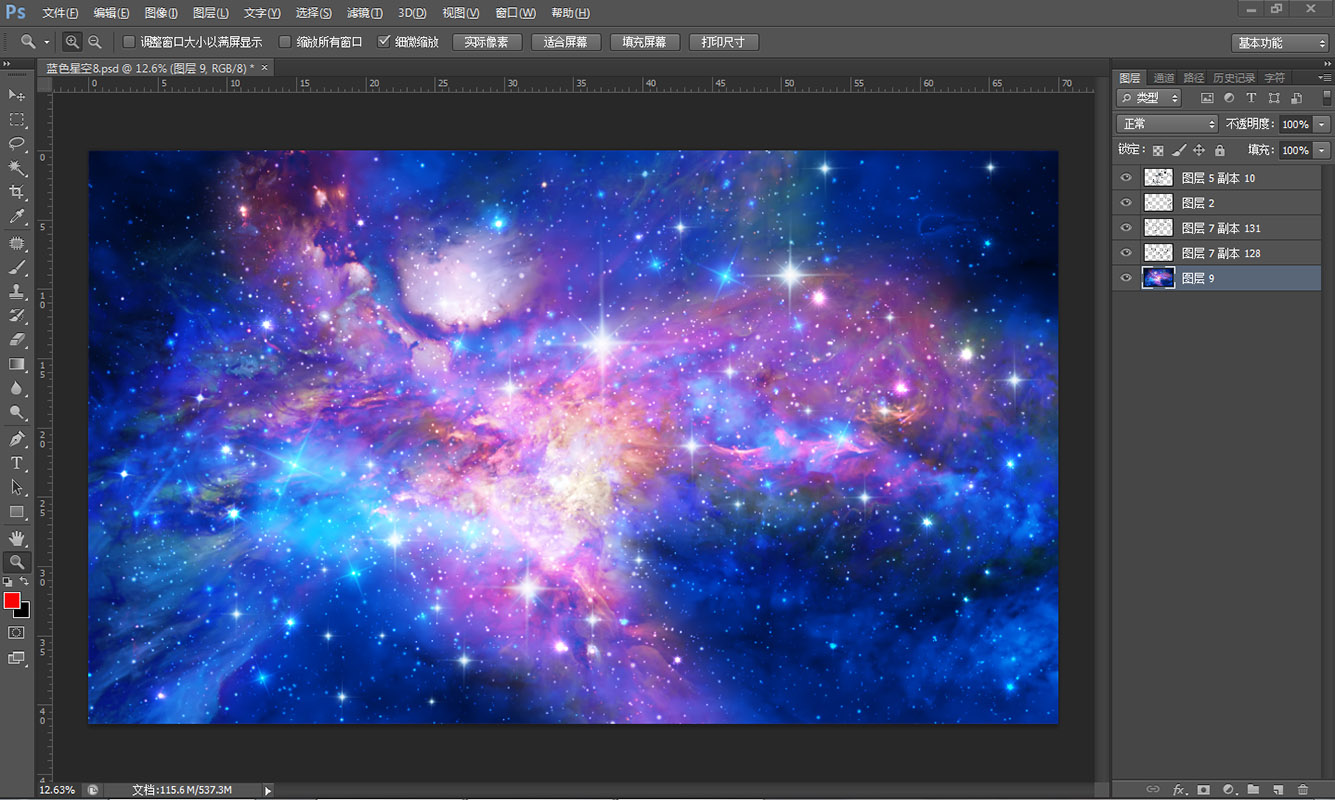The width and height of the screenshot is (1335, 800).
Task: Select the Dodge tool
Action: click(x=17, y=412)
